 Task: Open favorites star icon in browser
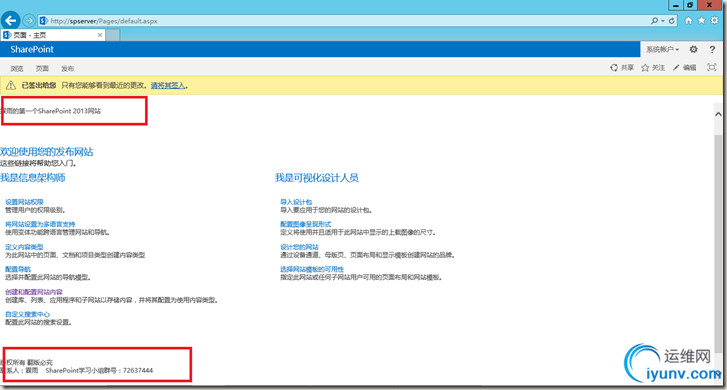(701, 20)
